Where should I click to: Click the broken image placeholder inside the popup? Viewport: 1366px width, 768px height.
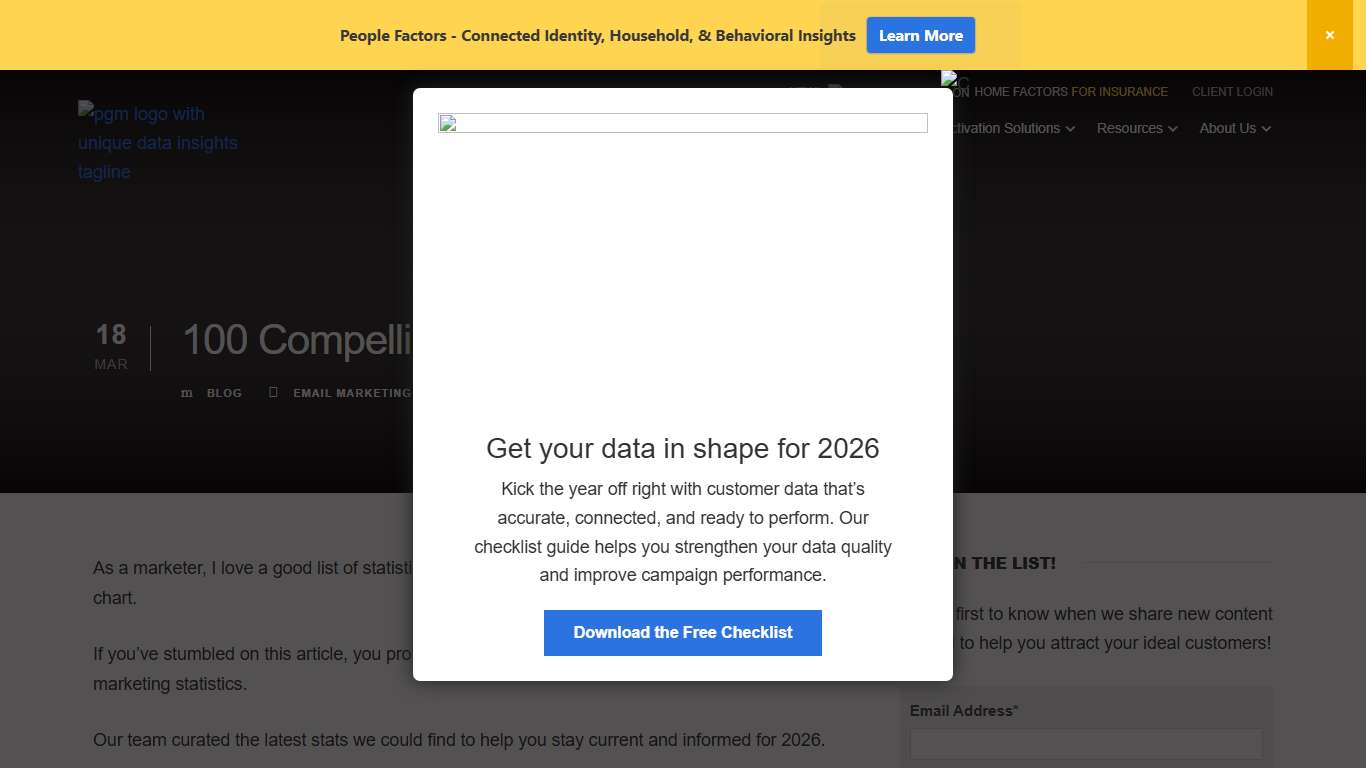(683, 122)
